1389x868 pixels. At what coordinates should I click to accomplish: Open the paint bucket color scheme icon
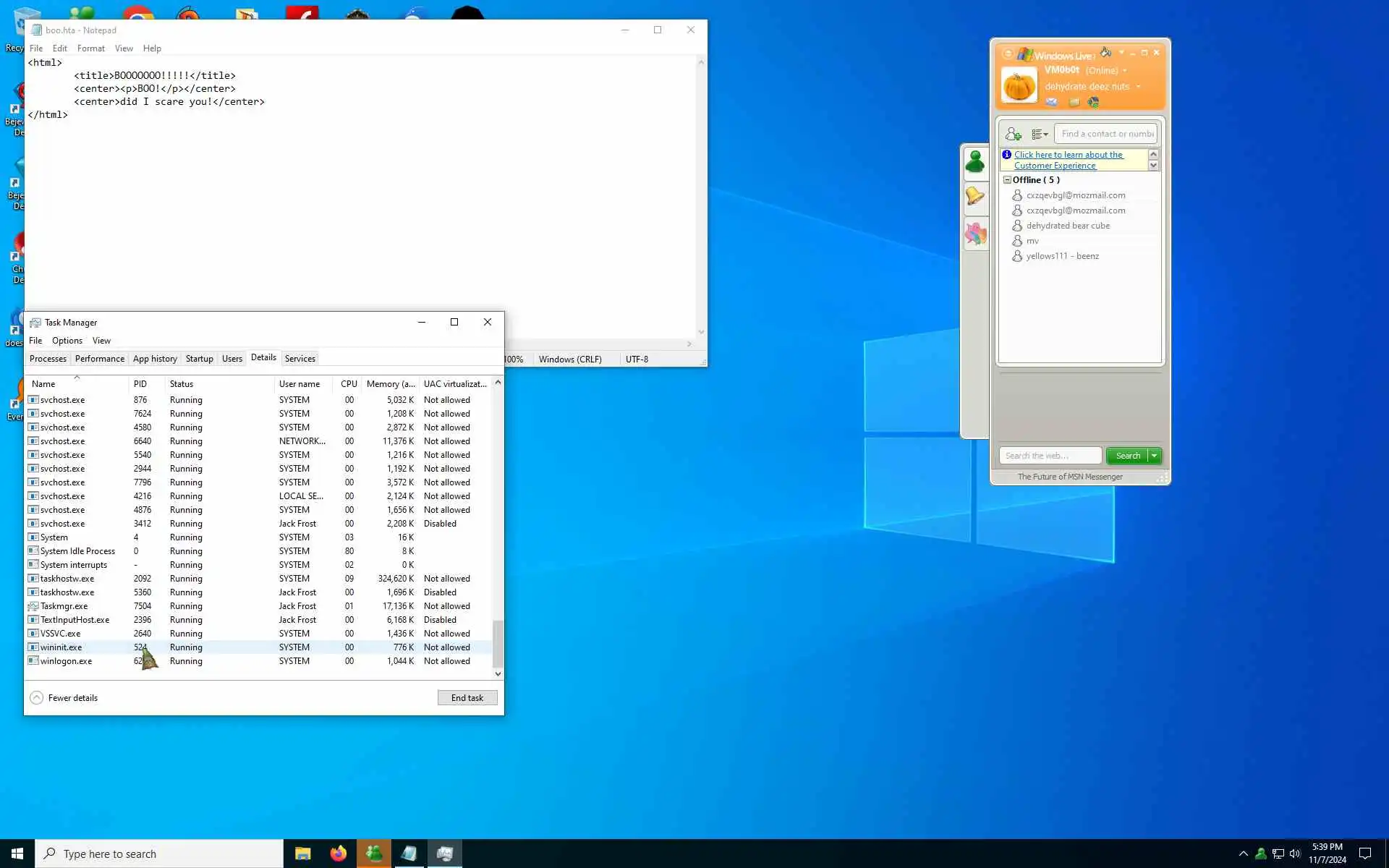[x=1105, y=52]
